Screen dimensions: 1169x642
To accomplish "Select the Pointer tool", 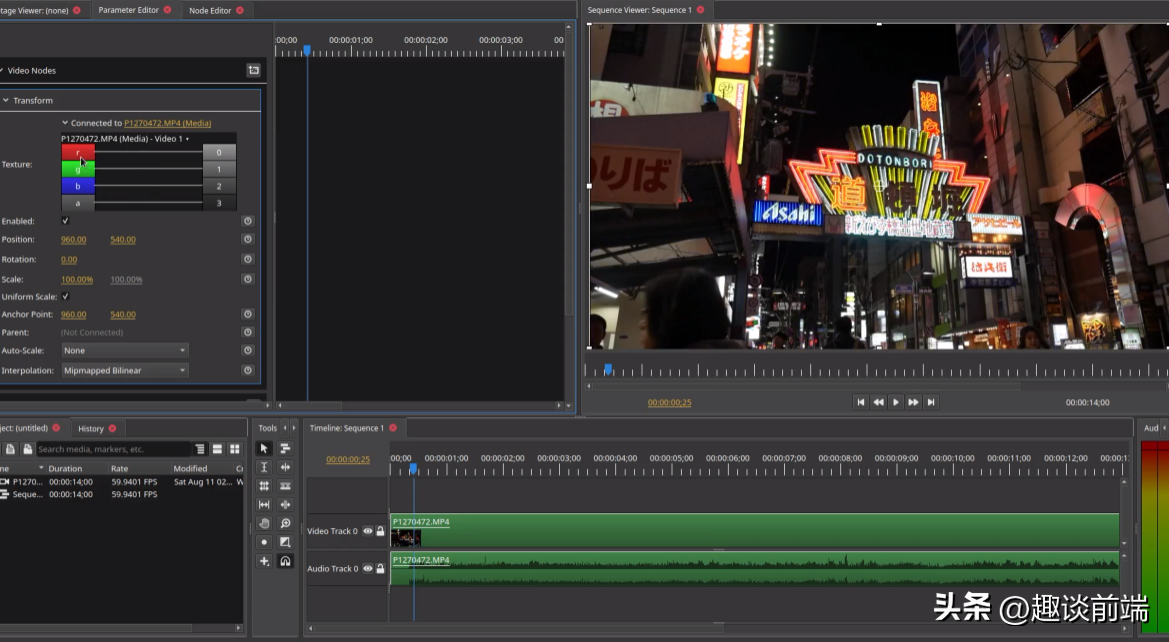I will (x=264, y=448).
